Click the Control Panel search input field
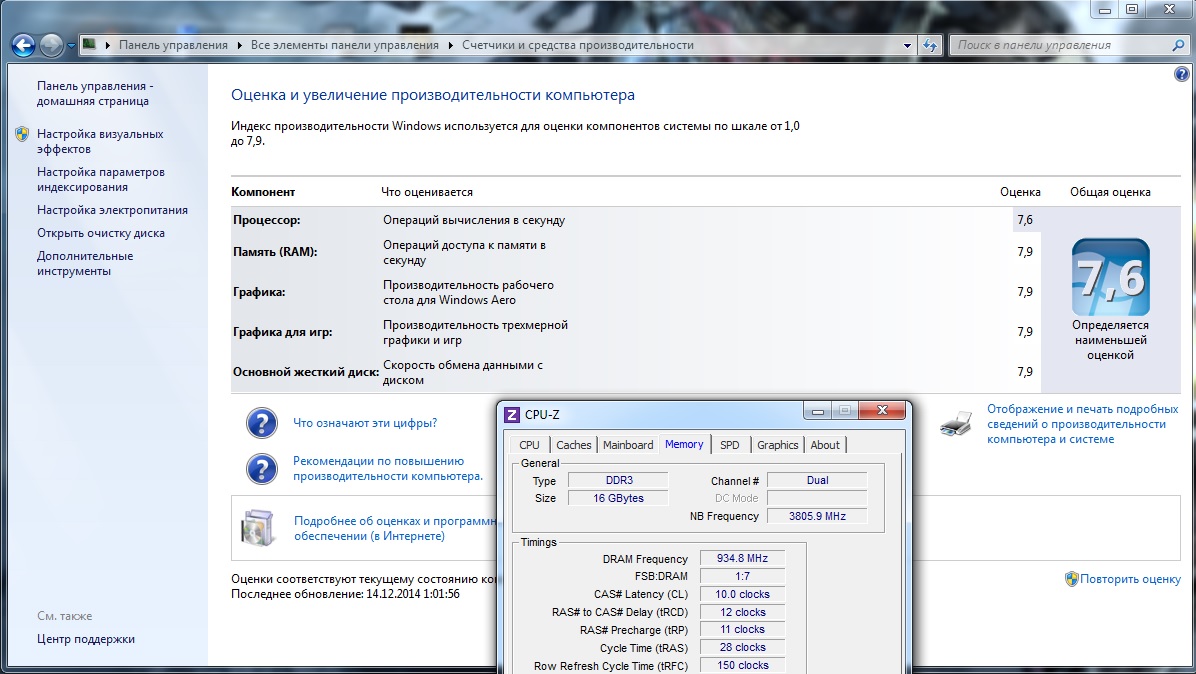The image size is (1196, 674). coord(1060,45)
